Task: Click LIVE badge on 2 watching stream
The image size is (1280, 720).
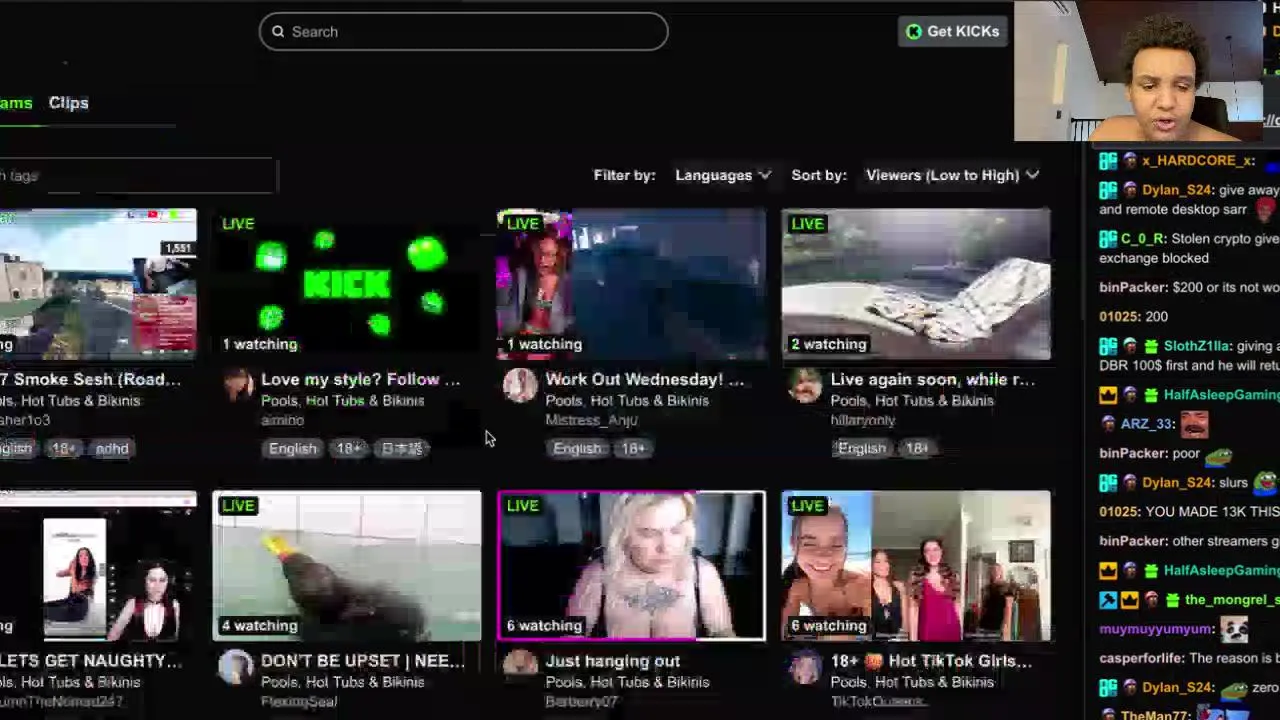Action: coord(807,224)
